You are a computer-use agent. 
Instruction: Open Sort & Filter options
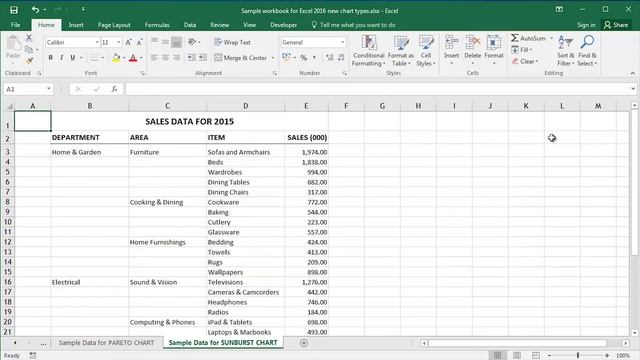coord(565,51)
